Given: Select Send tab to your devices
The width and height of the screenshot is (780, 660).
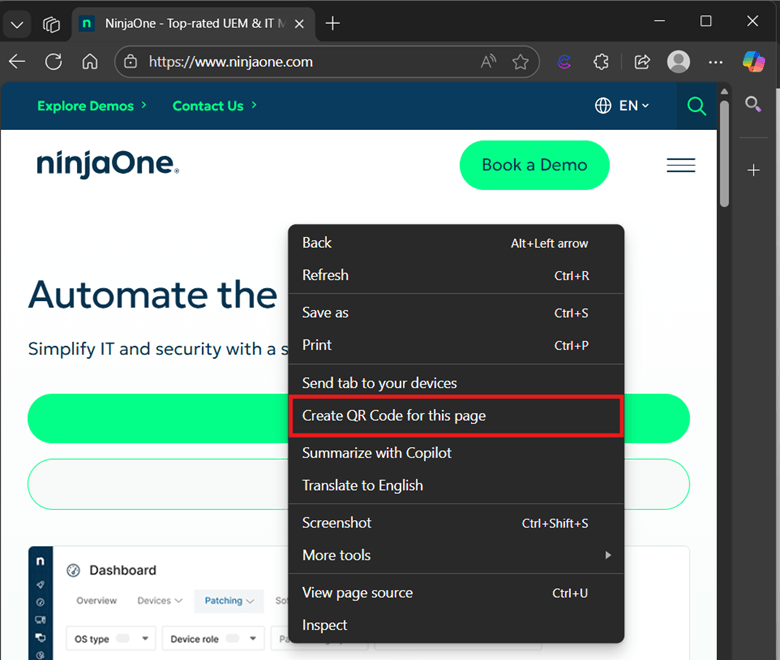Looking at the screenshot, I should pyautogui.click(x=456, y=382).
